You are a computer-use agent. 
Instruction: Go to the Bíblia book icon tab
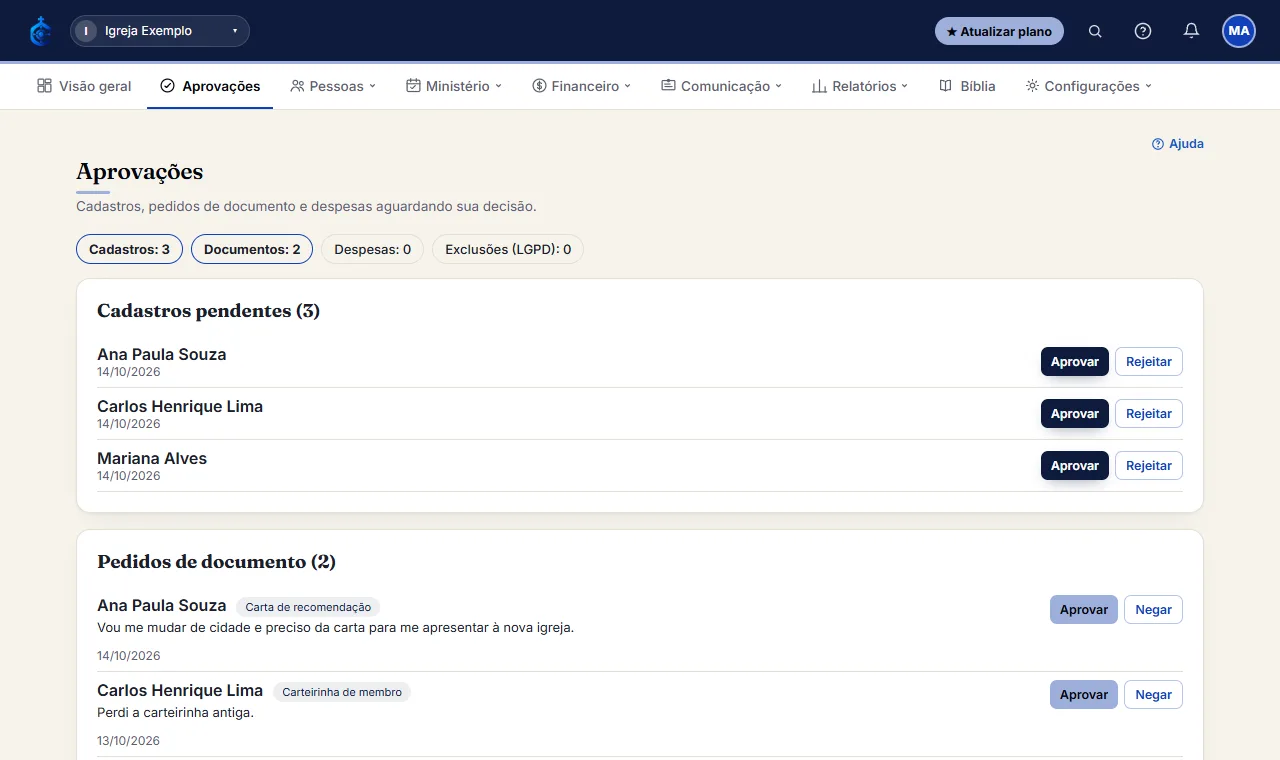point(967,86)
